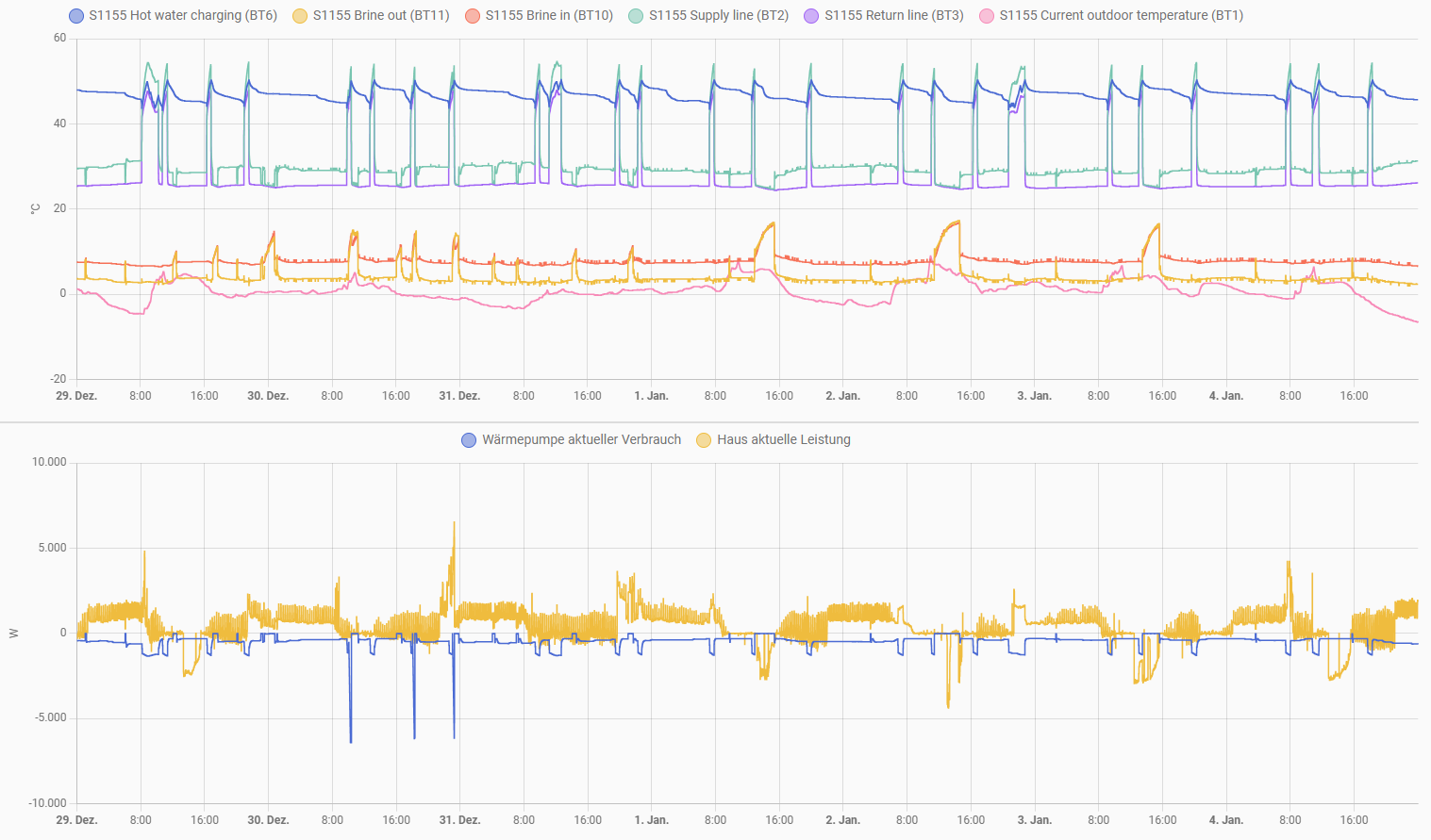The image size is (1431, 840).
Task: Click the '-10.000' label on the power chart
Action: pos(47,803)
